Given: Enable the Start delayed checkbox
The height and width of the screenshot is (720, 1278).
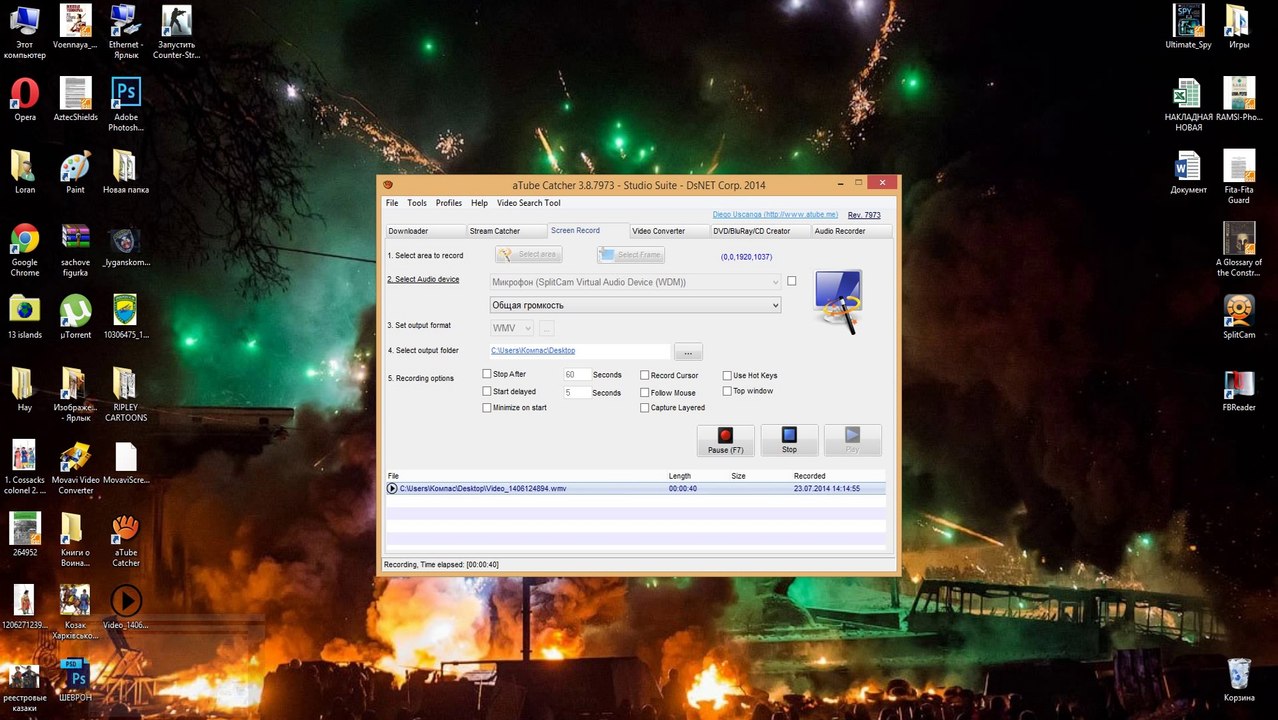Looking at the screenshot, I should 487,391.
